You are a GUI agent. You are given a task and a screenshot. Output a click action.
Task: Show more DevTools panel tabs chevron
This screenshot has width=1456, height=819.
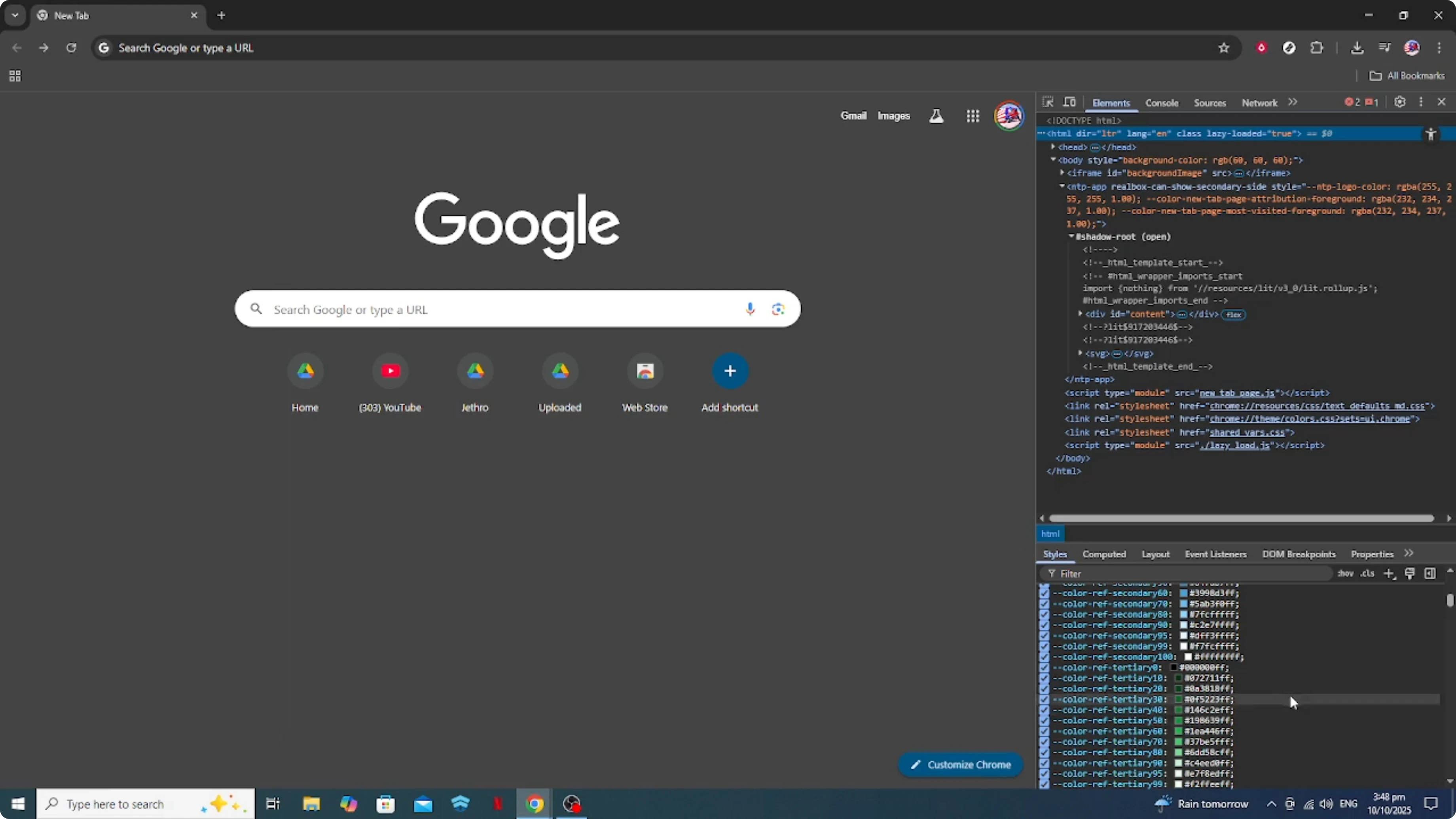tap(1293, 102)
